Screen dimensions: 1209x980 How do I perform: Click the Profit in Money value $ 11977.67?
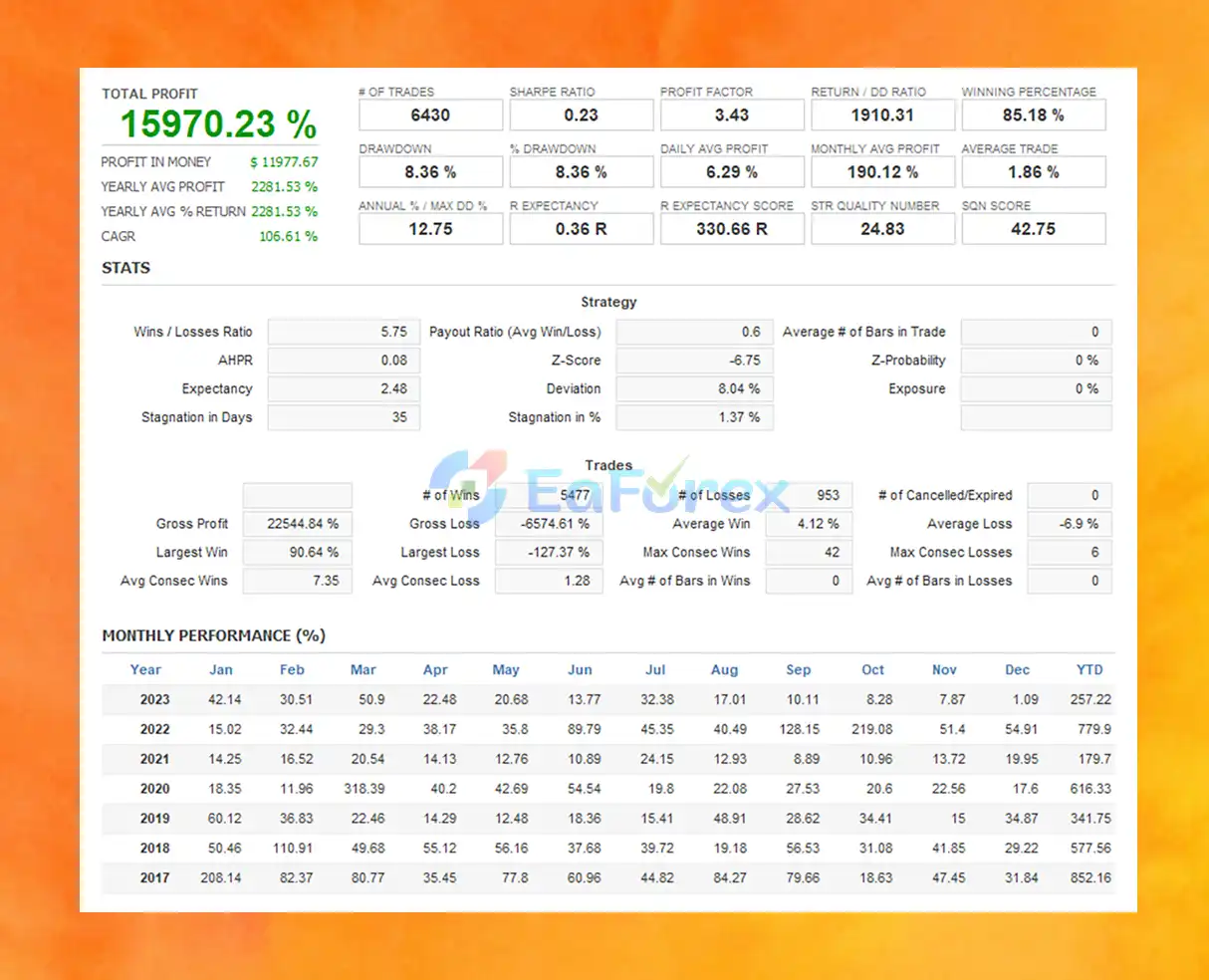tap(284, 161)
